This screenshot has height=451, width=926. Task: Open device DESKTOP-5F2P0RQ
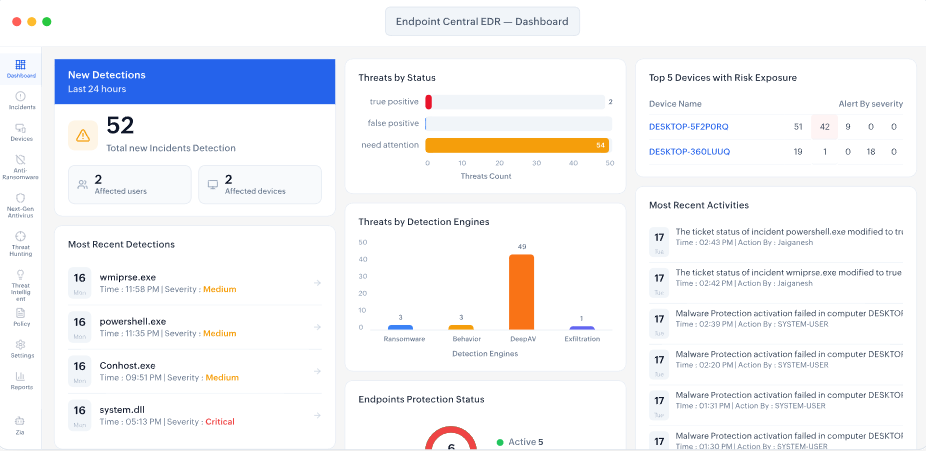[689, 127]
